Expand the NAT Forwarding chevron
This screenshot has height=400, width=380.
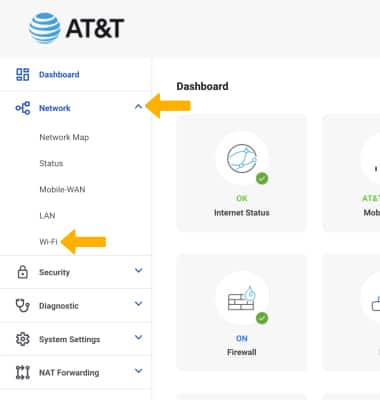point(138,371)
